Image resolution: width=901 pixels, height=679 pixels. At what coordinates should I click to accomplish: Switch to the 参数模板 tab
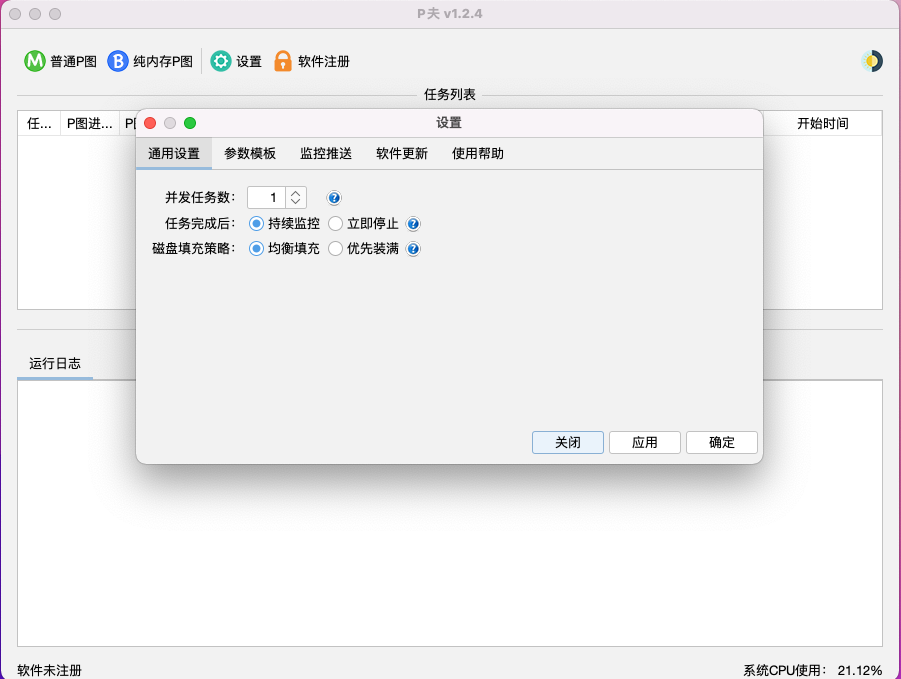tap(250, 154)
